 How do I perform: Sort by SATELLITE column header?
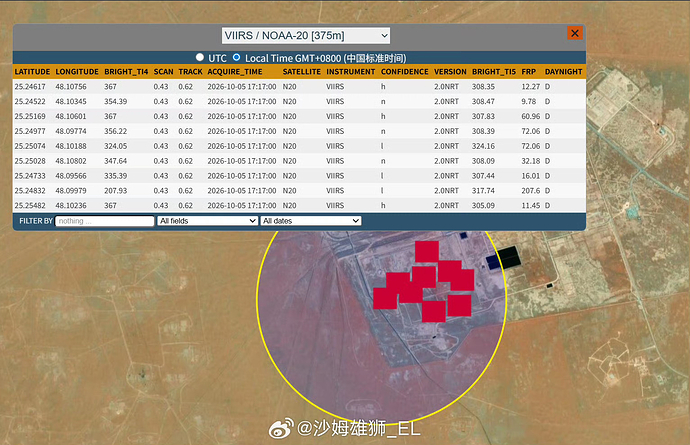[x=301, y=72]
